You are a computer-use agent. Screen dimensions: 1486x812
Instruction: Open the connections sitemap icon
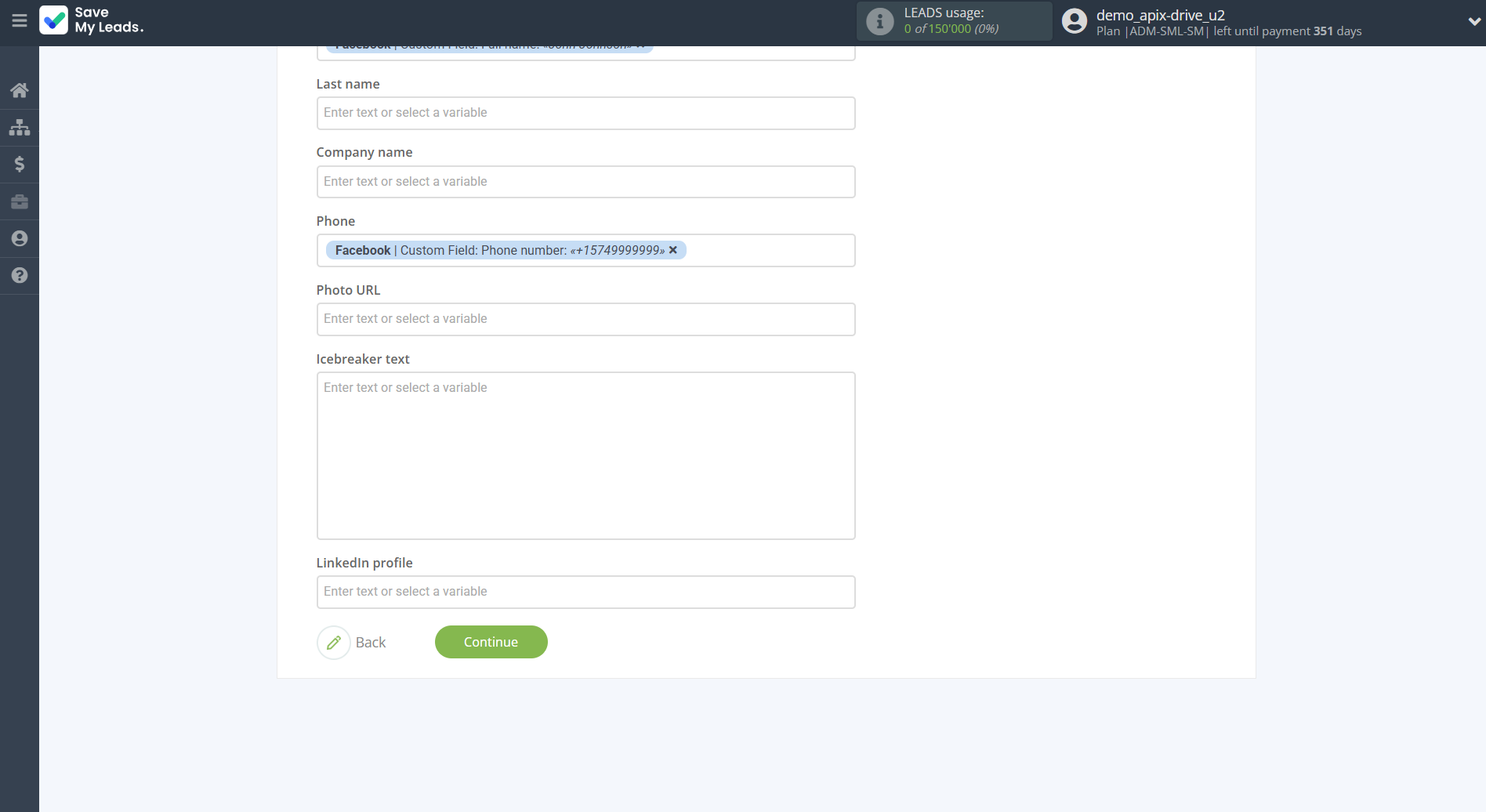20,127
